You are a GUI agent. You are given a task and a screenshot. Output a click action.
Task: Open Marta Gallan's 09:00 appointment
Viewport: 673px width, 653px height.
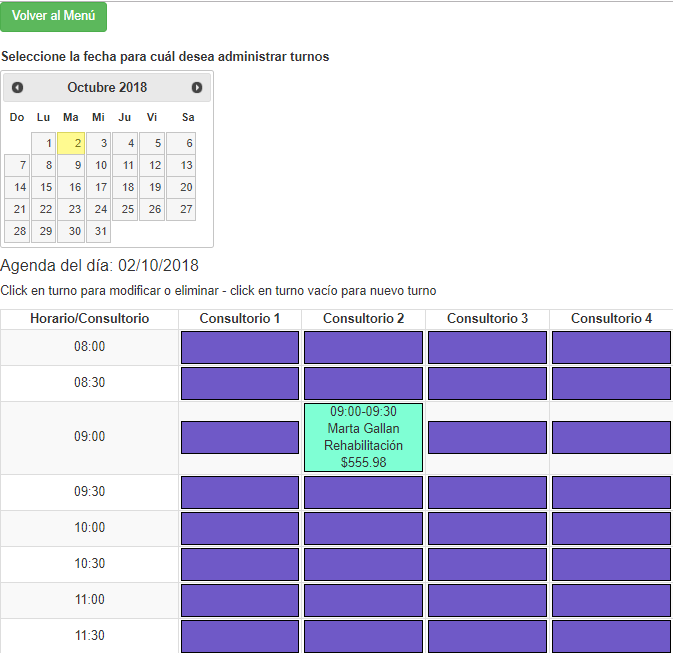pyautogui.click(x=363, y=437)
